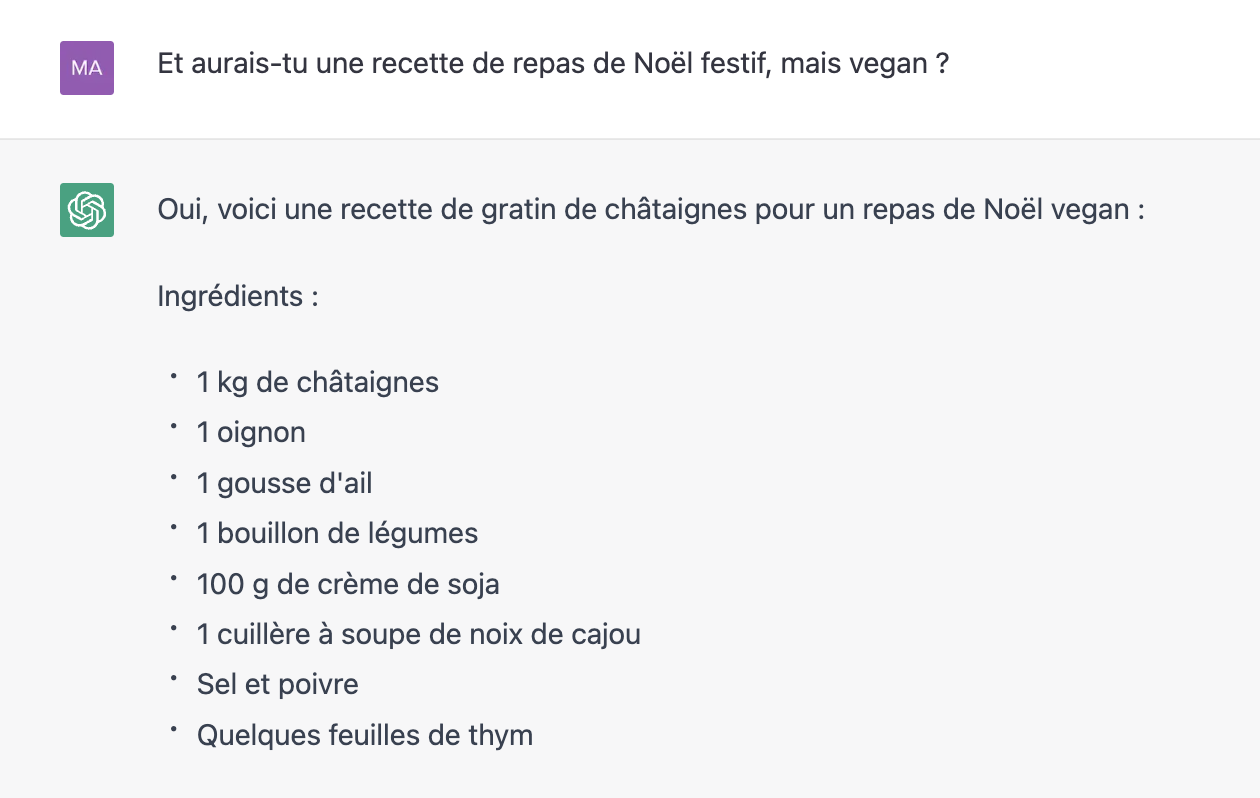Click the user's vegan Christmas recipe question
The width and height of the screenshot is (1260, 798).
coord(553,65)
